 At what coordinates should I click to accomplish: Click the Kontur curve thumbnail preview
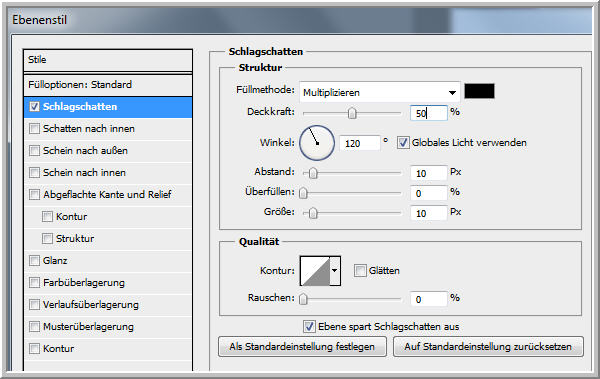coord(315,271)
